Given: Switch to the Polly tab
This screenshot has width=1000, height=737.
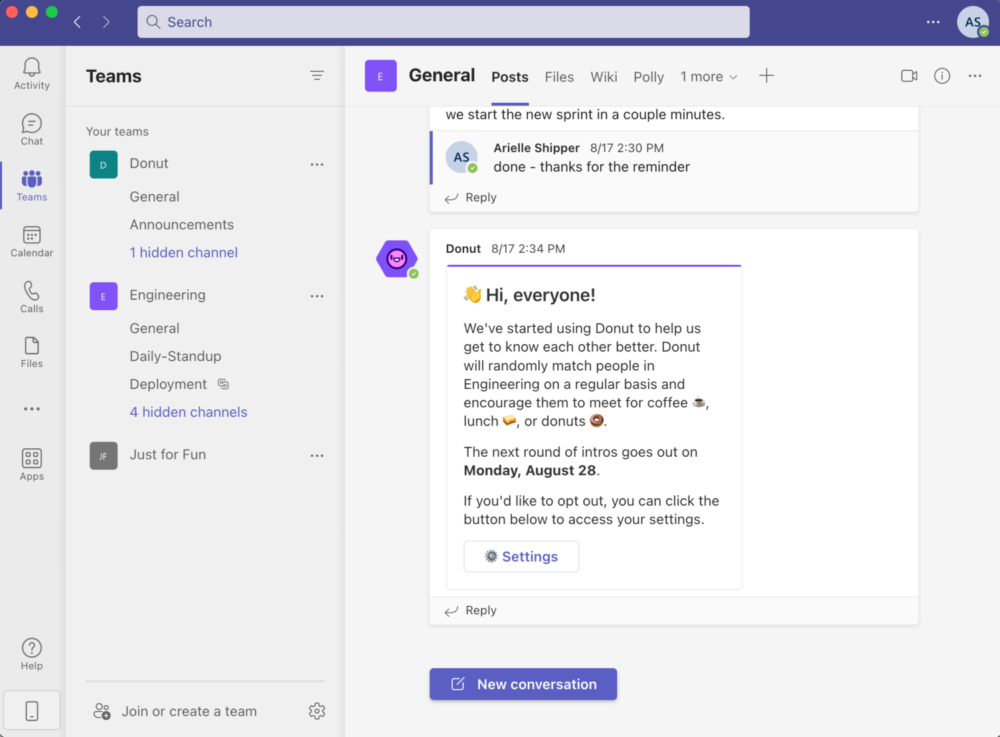Looking at the screenshot, I should tap(649, 77).
